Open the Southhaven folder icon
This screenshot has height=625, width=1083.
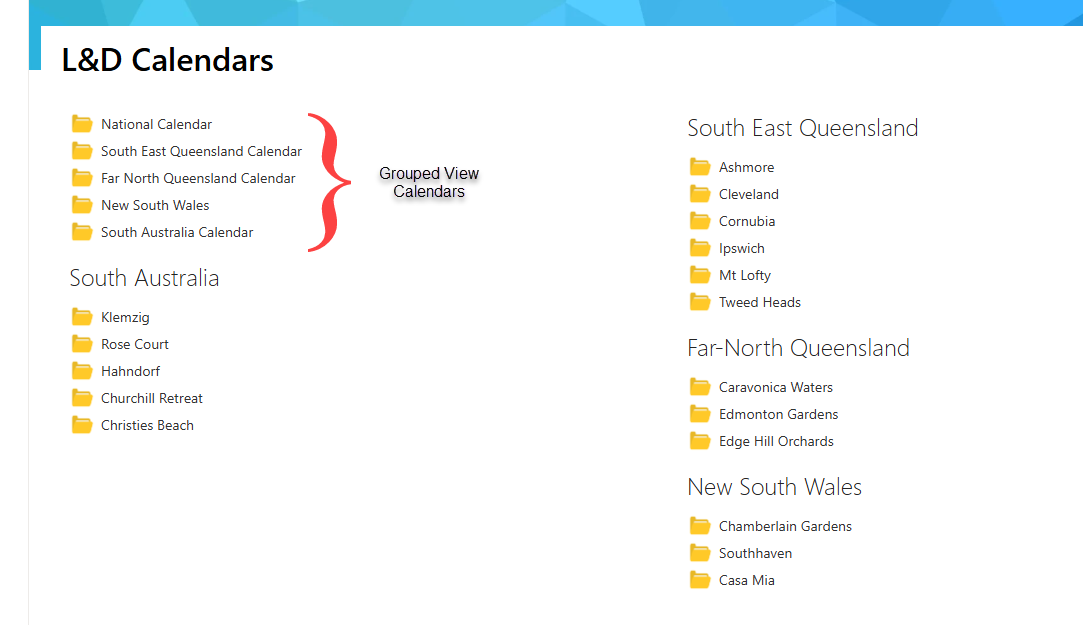(x=700, y=553)
